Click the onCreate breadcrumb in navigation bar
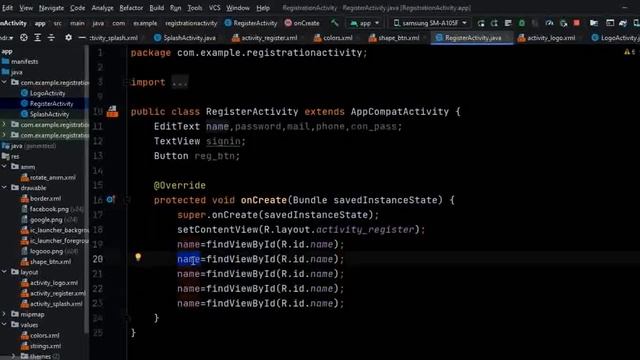640x360 pixels. [302, 23]
